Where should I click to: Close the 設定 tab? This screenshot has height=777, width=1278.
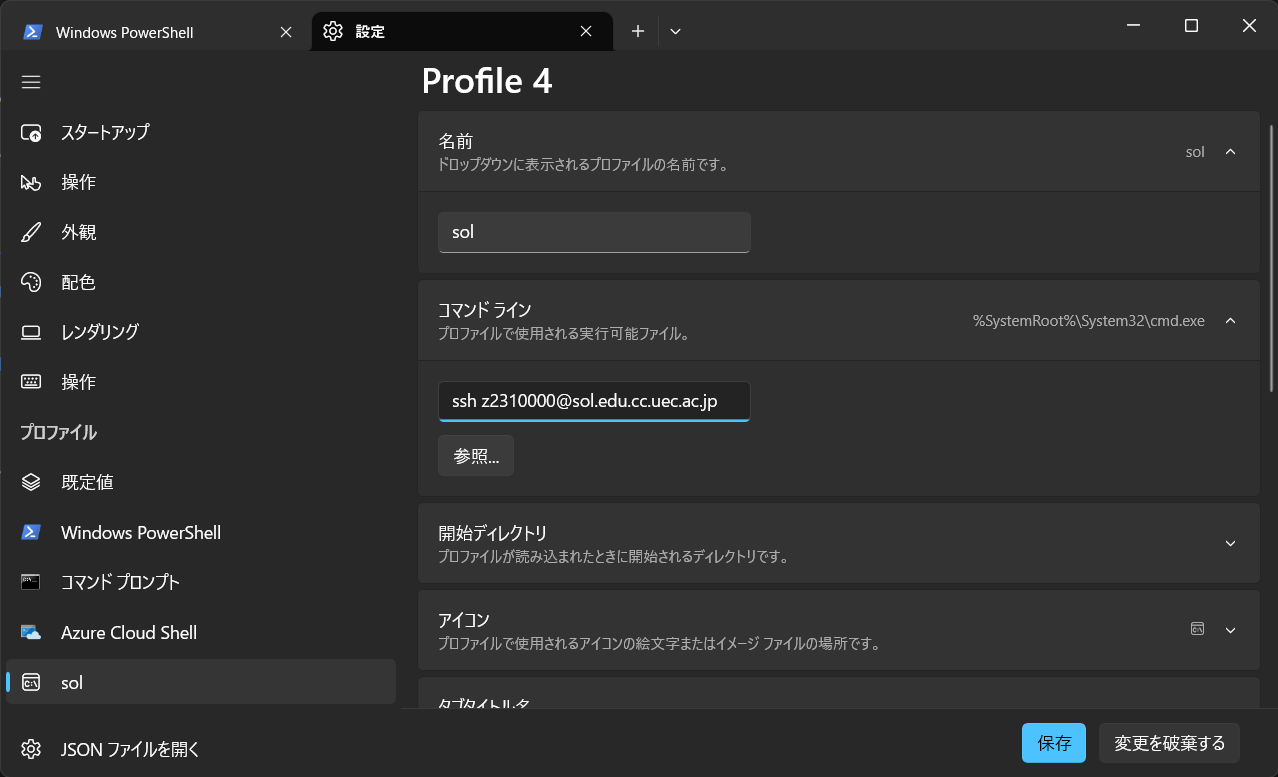[x=586, y=32]
